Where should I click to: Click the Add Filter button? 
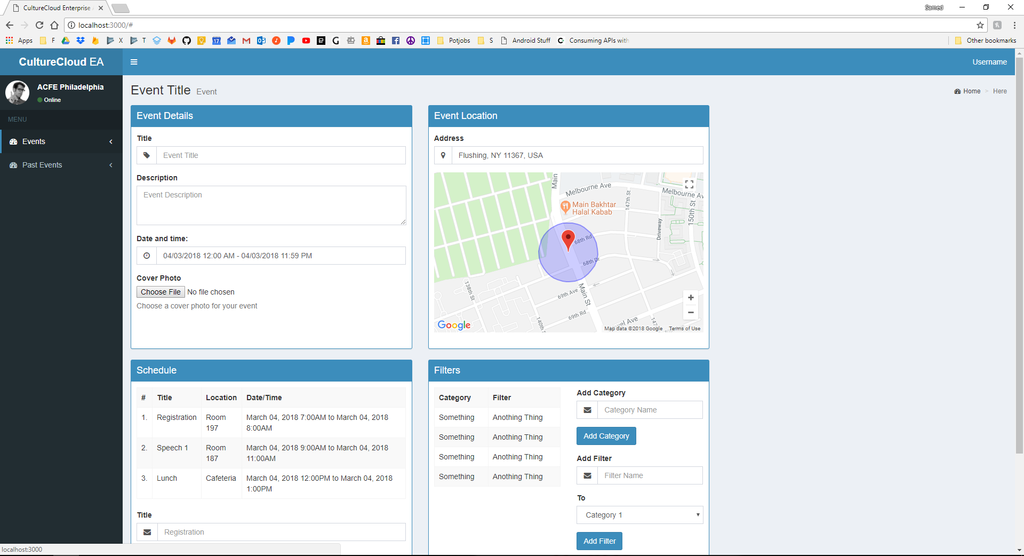click(x=599, y=541)
